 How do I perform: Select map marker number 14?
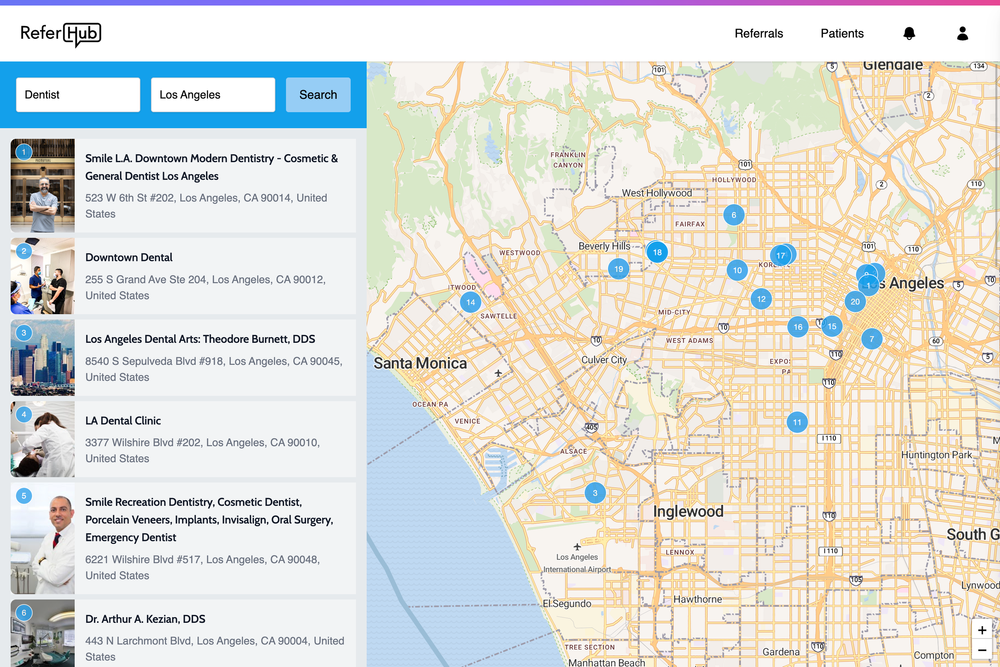(x=471, y=302)
